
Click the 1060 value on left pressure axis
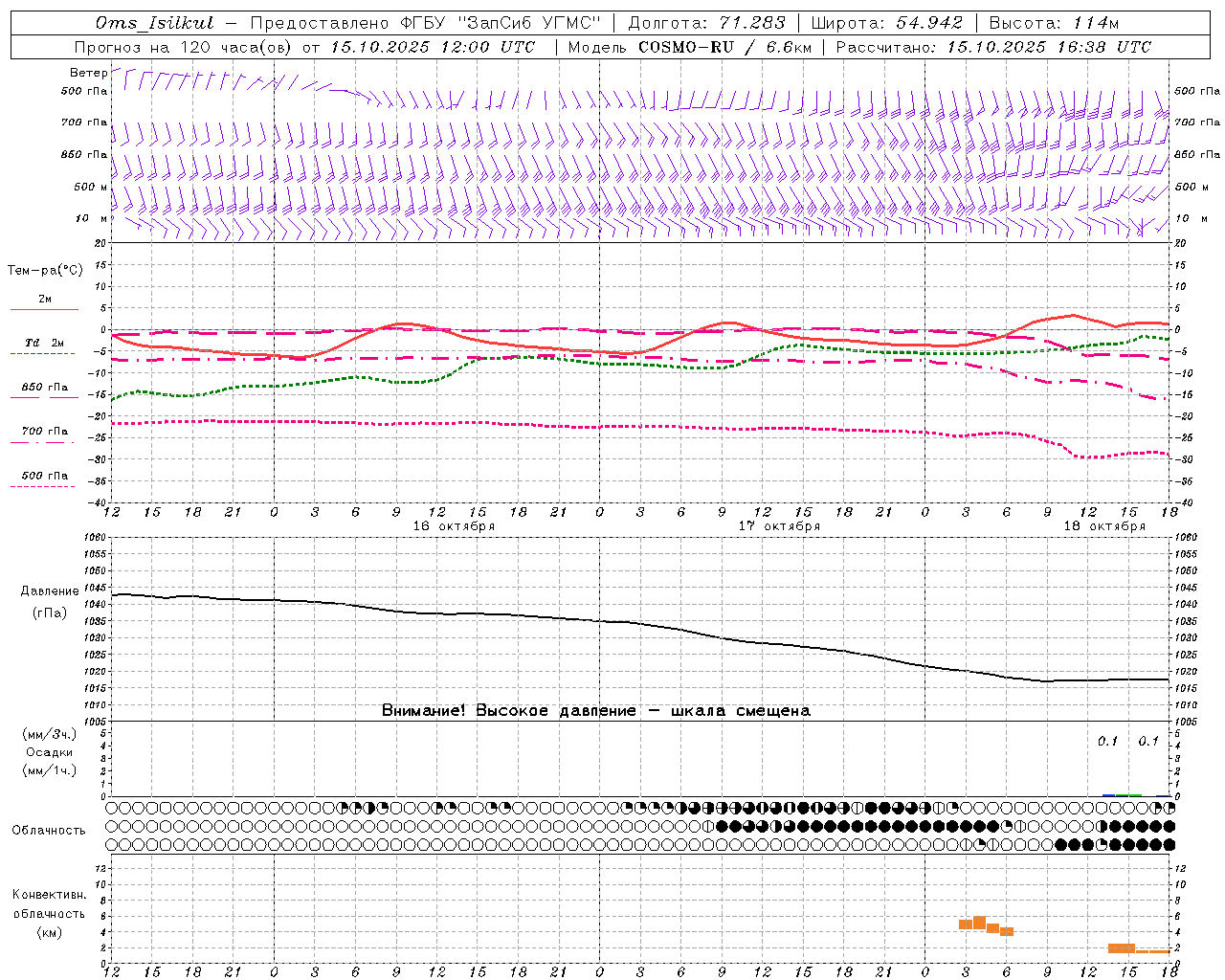coord(96,538)
